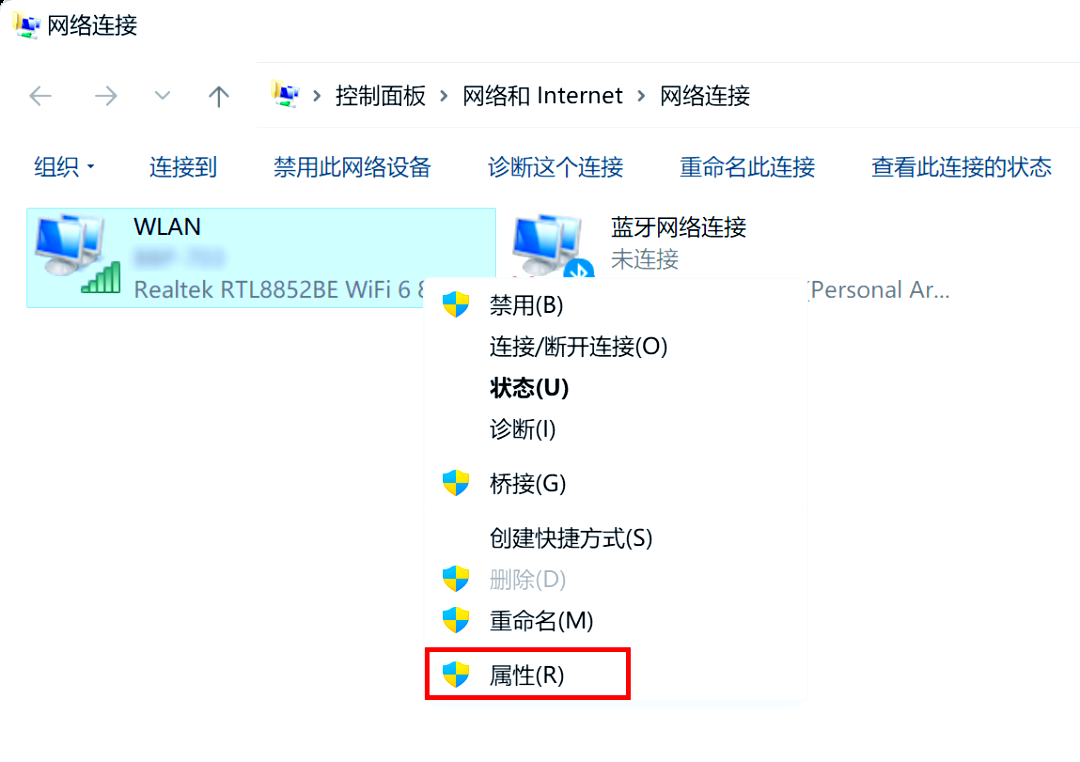Expand the chevron before 控制面板 in breadcrumb

click(x=317, y=96)
